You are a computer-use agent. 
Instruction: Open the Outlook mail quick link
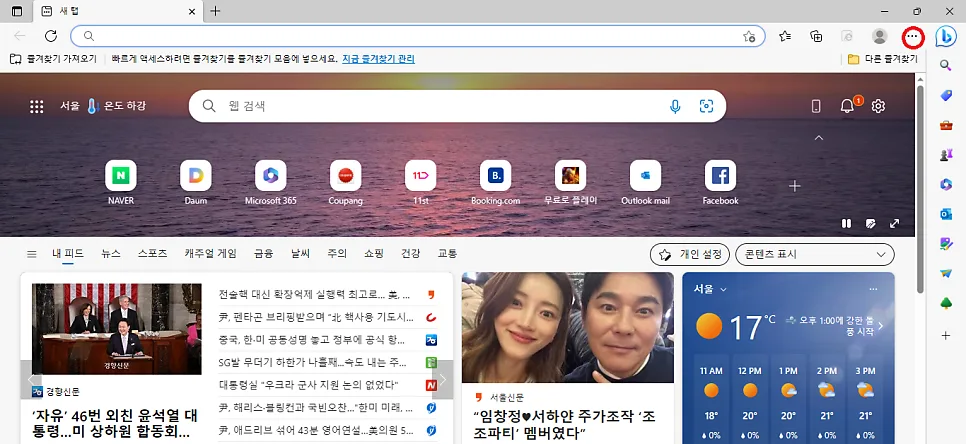click(645, 182)
